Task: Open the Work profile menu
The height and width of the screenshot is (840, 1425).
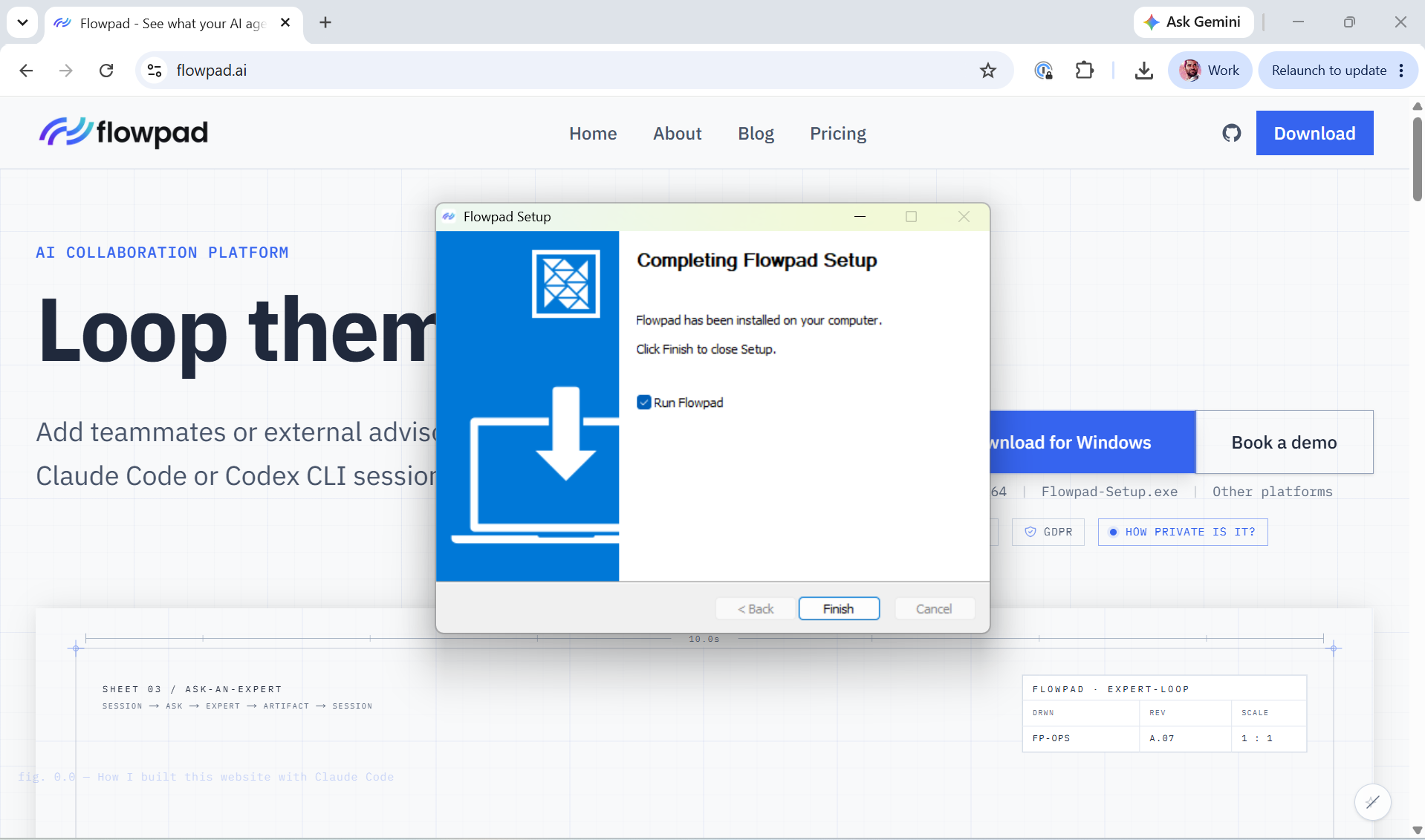Action: tap(1210, 71)
